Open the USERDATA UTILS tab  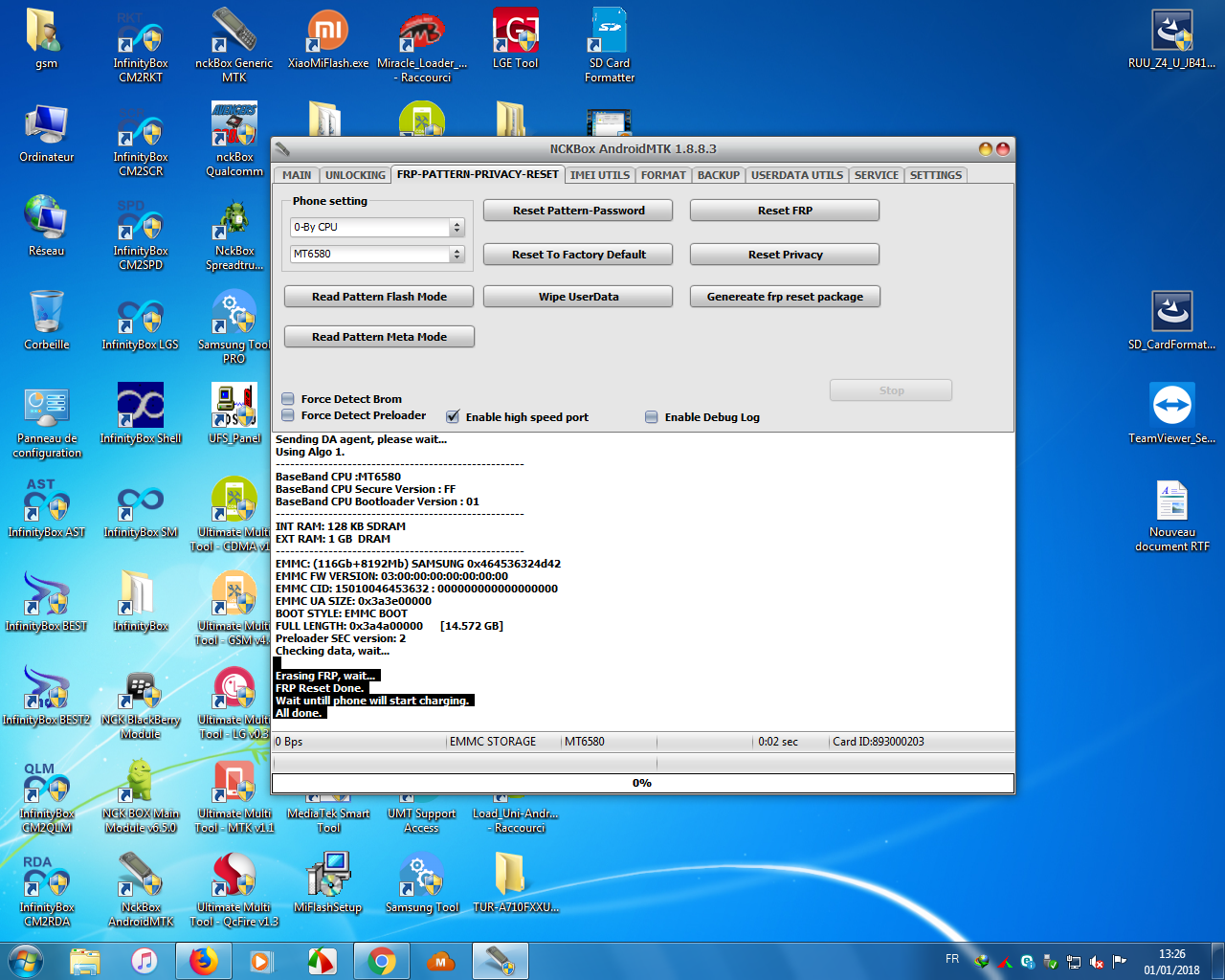797,175
